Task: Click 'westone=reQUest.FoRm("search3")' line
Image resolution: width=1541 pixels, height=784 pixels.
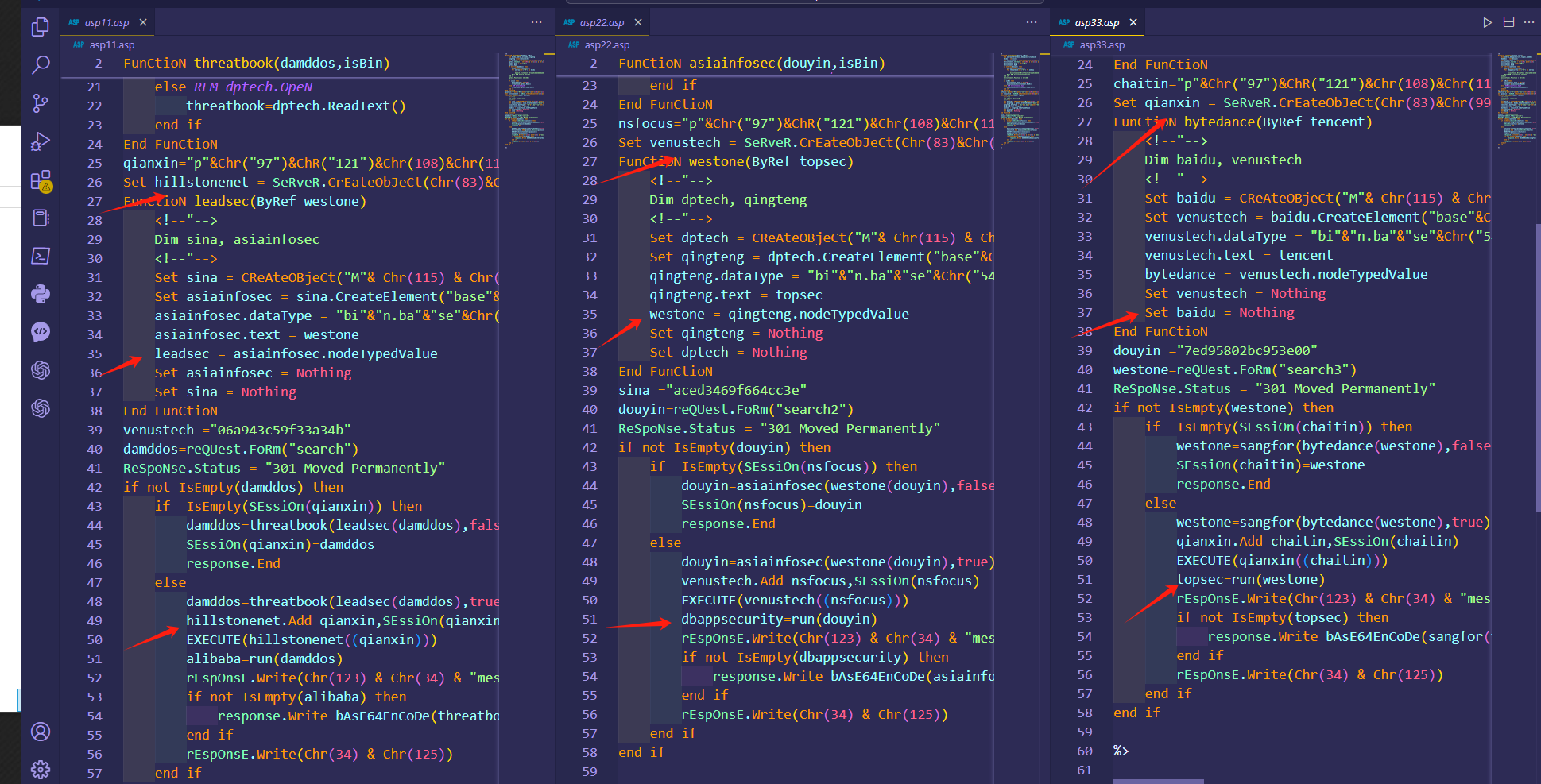Action: [x=1235, y=370]
